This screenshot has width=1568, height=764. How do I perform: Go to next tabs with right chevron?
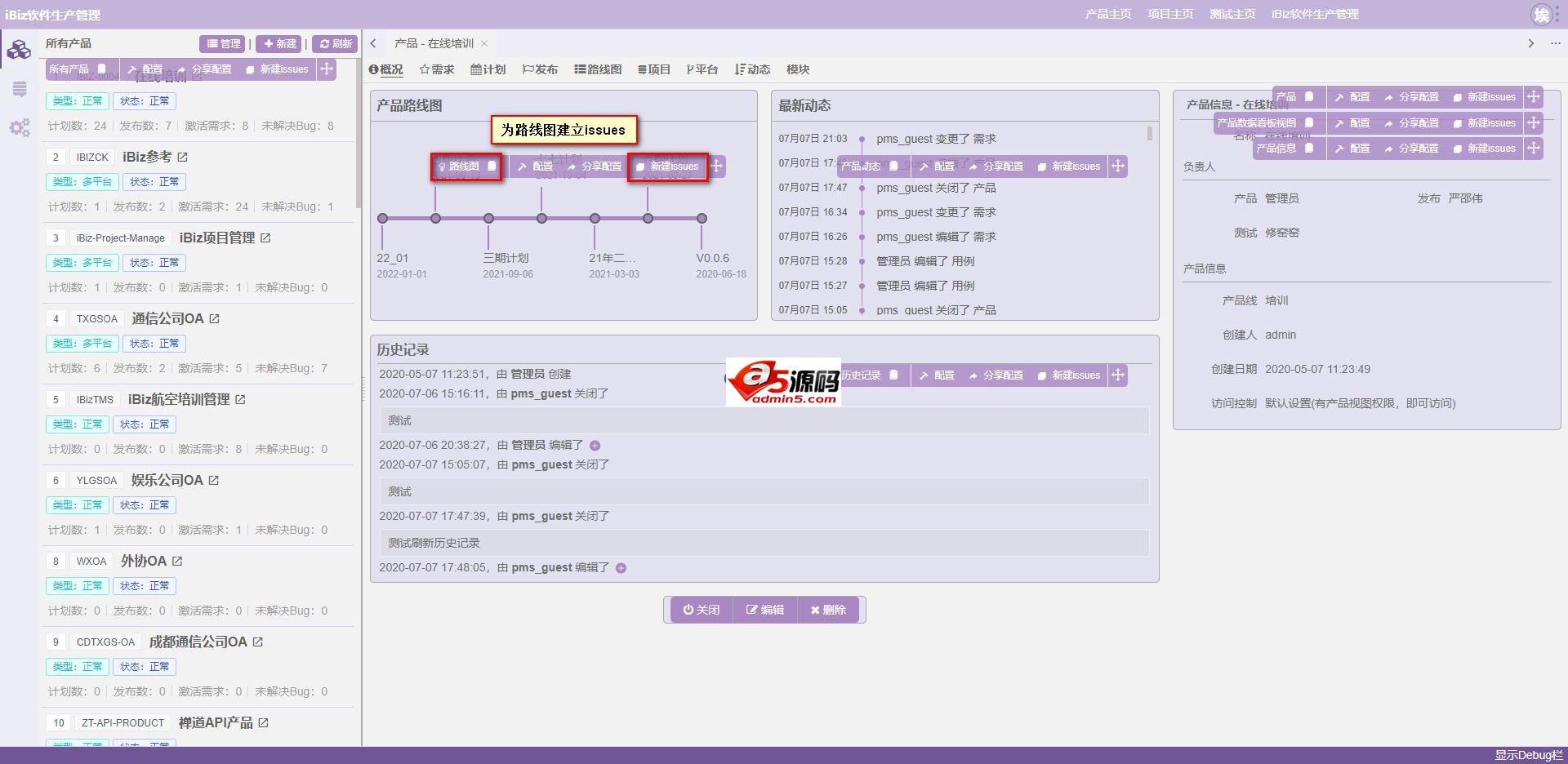pyautogui.click(x=1531, y=43)
